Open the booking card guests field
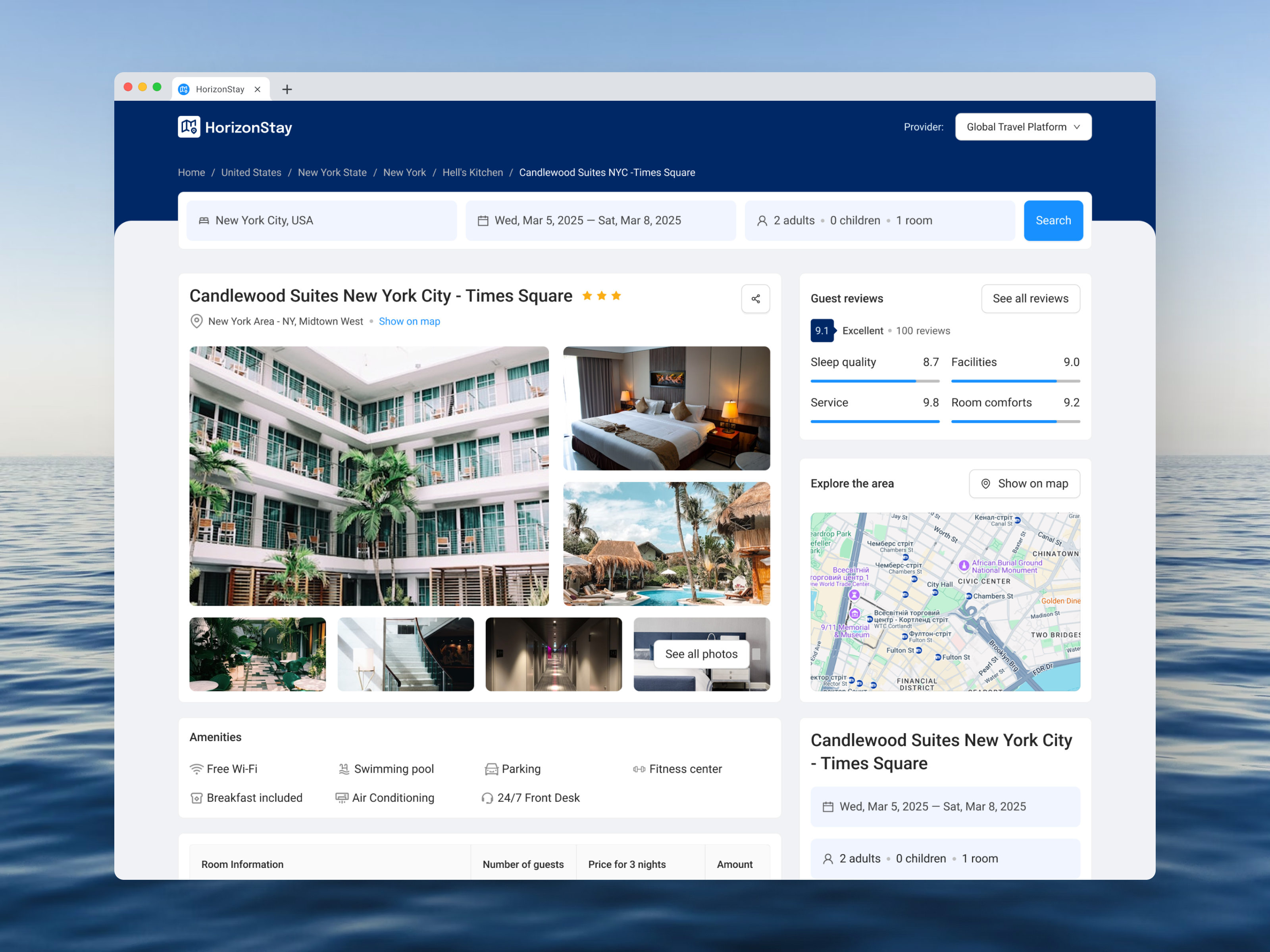1270x952 pixels. click(945, 859)
